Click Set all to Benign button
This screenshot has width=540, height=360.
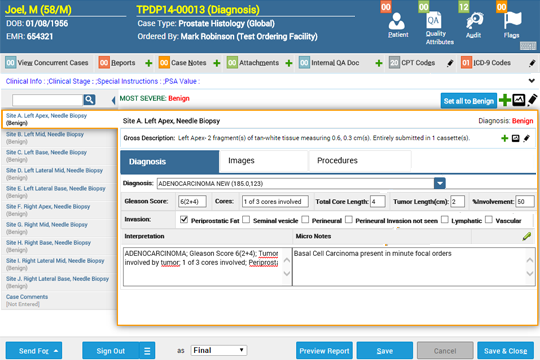click(x=468, y=101)
